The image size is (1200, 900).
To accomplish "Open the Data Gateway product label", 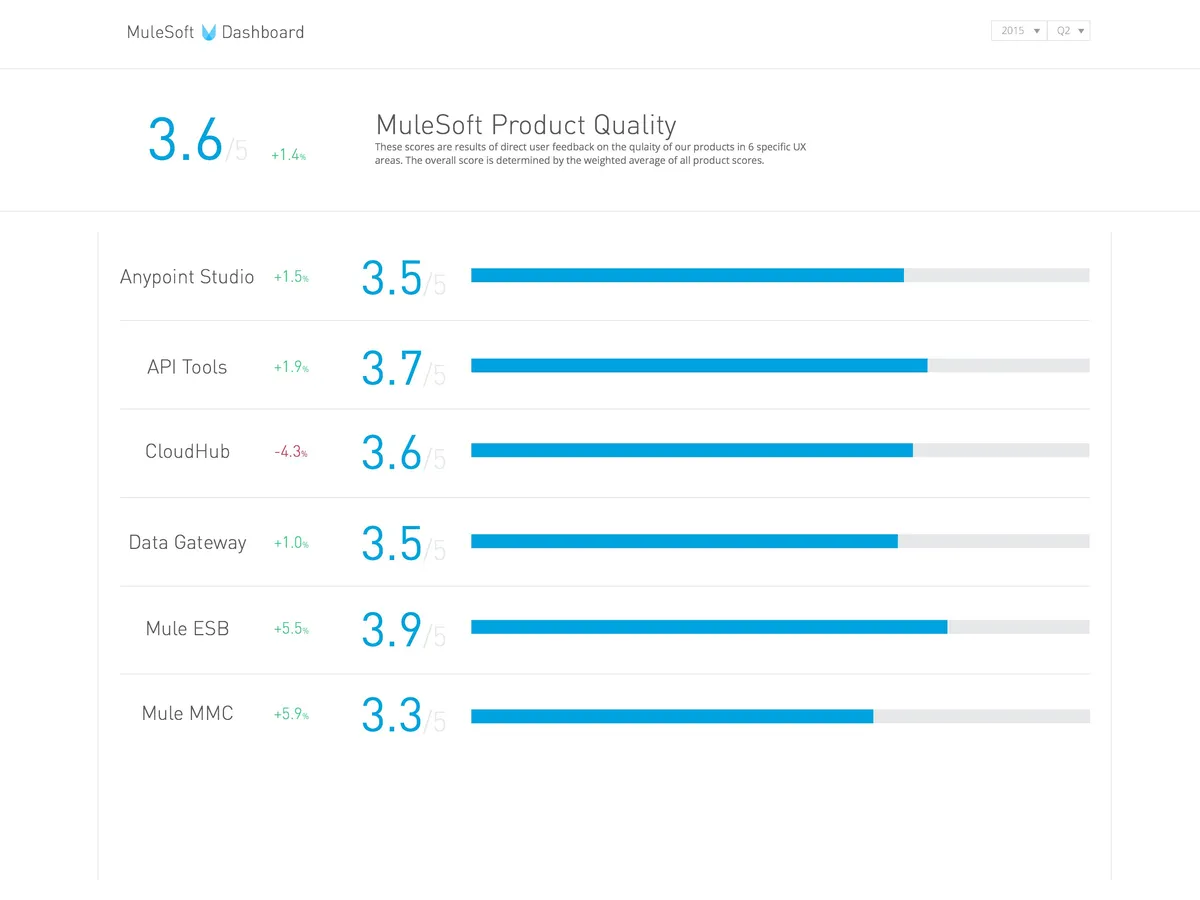I will (x=187, y=542).
